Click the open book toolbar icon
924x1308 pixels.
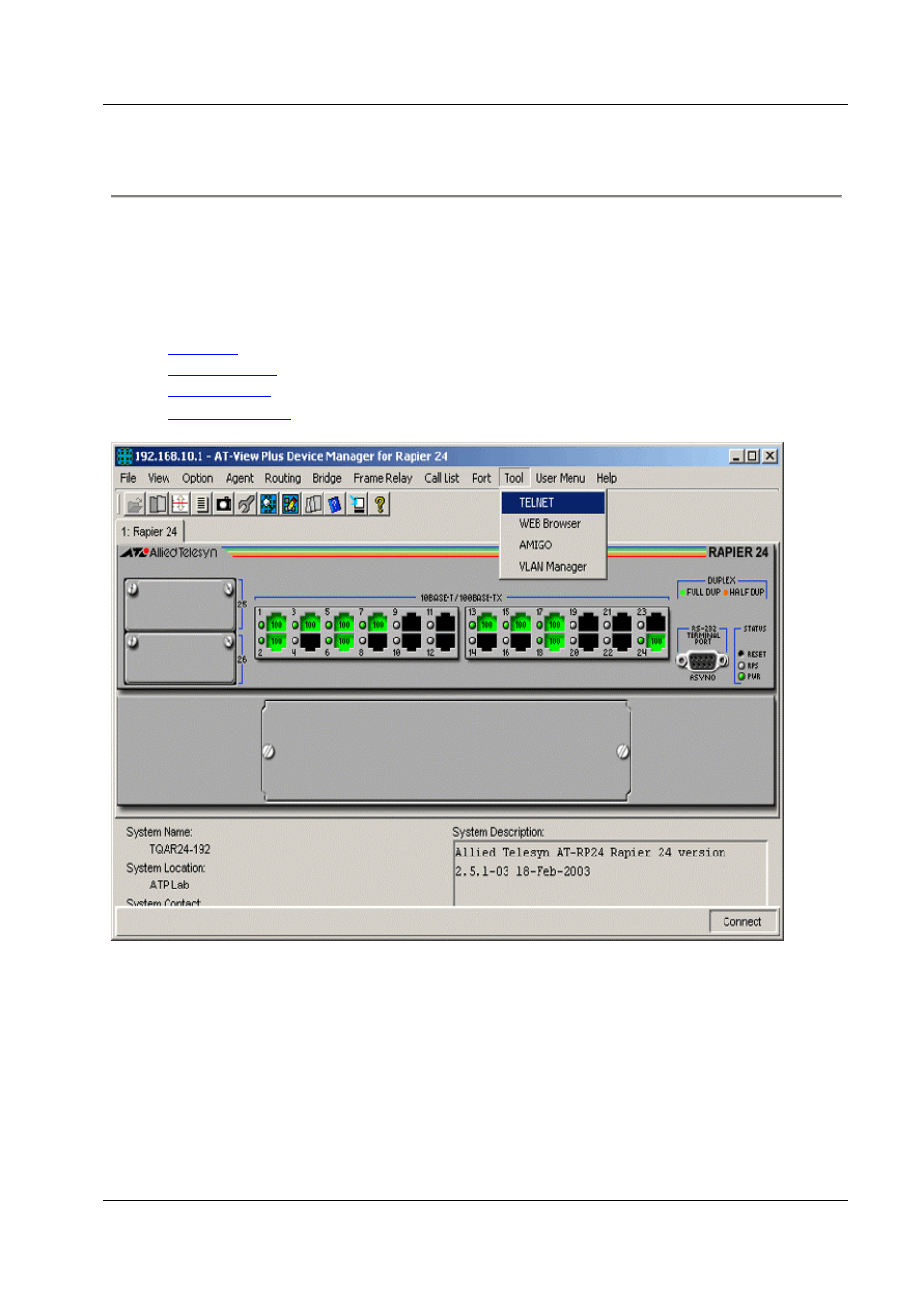click(157, 504)
